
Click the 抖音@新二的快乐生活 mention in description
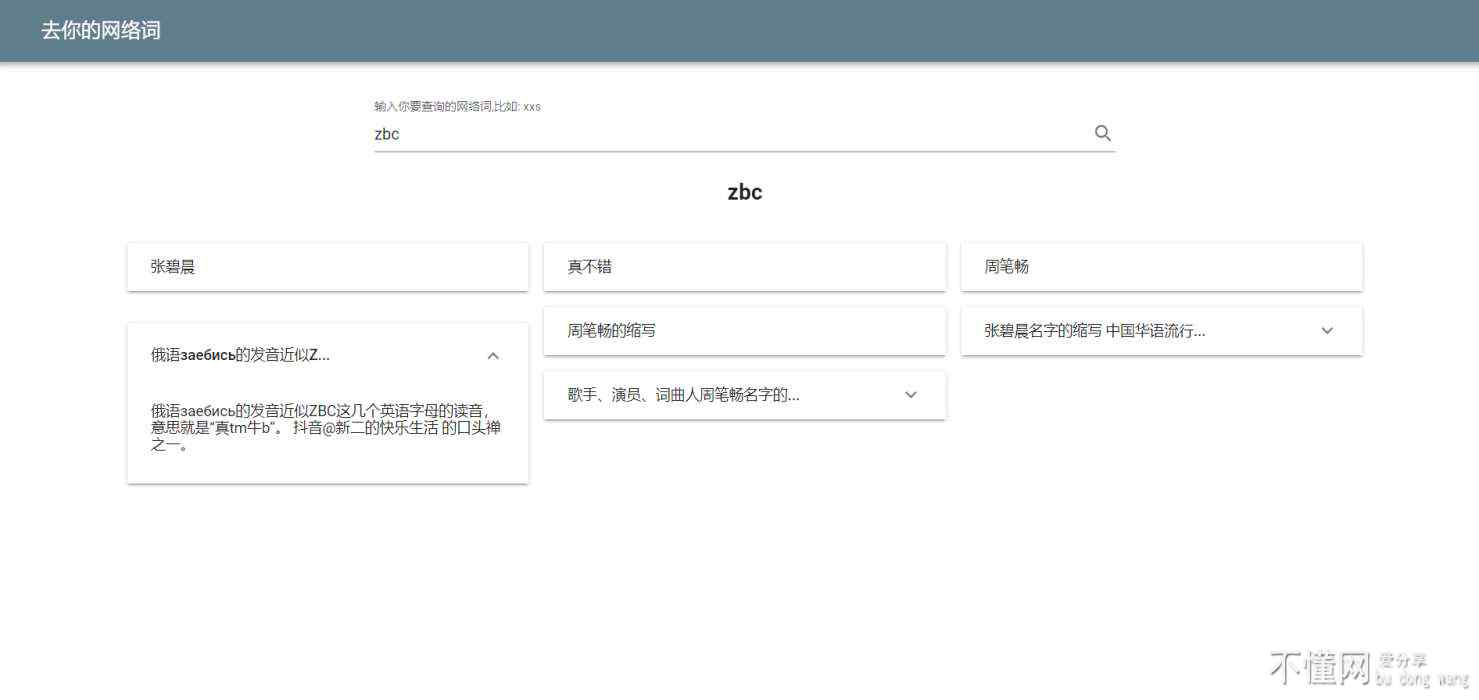tap(365, 428)
